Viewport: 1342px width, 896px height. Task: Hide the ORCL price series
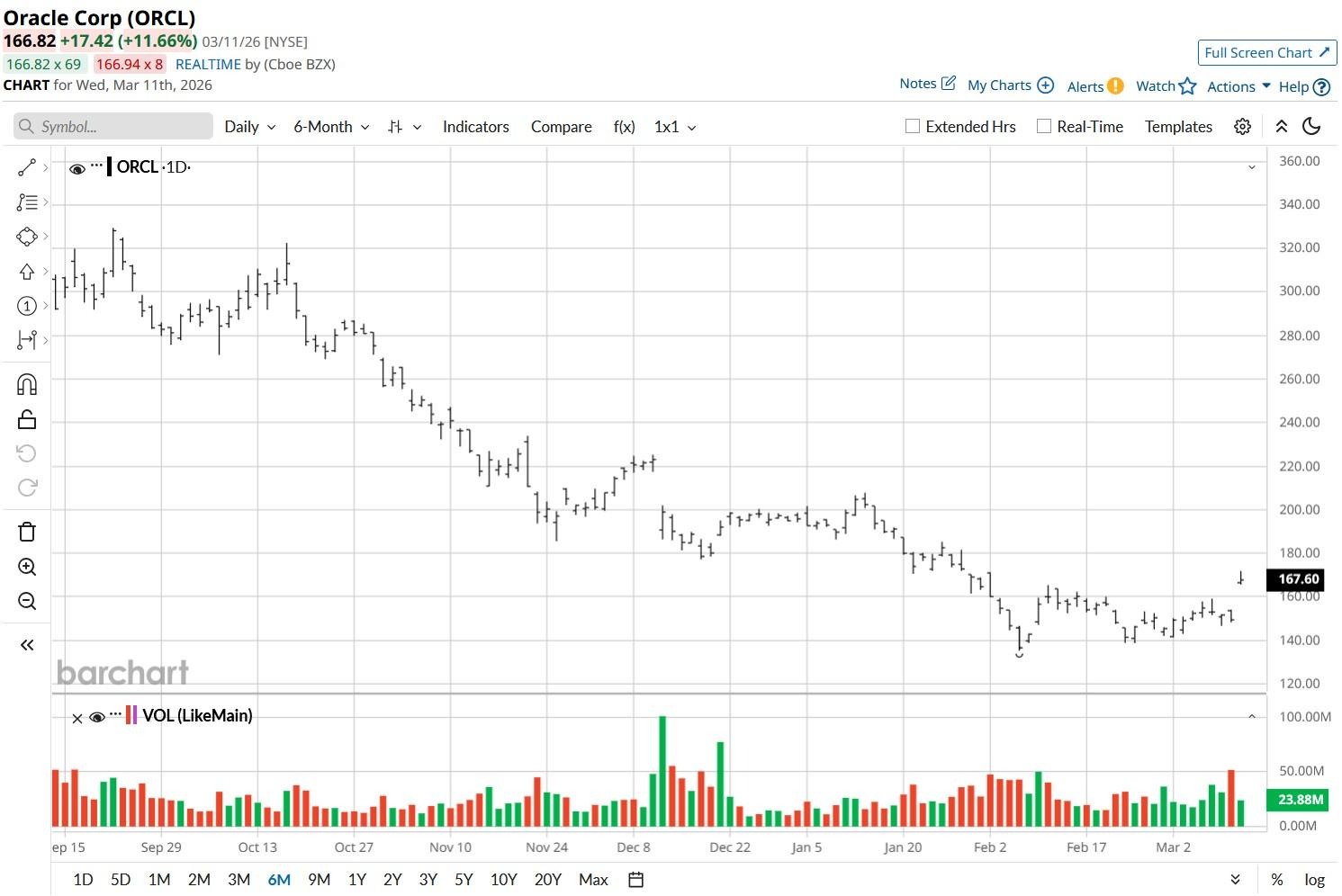[77, 168]
